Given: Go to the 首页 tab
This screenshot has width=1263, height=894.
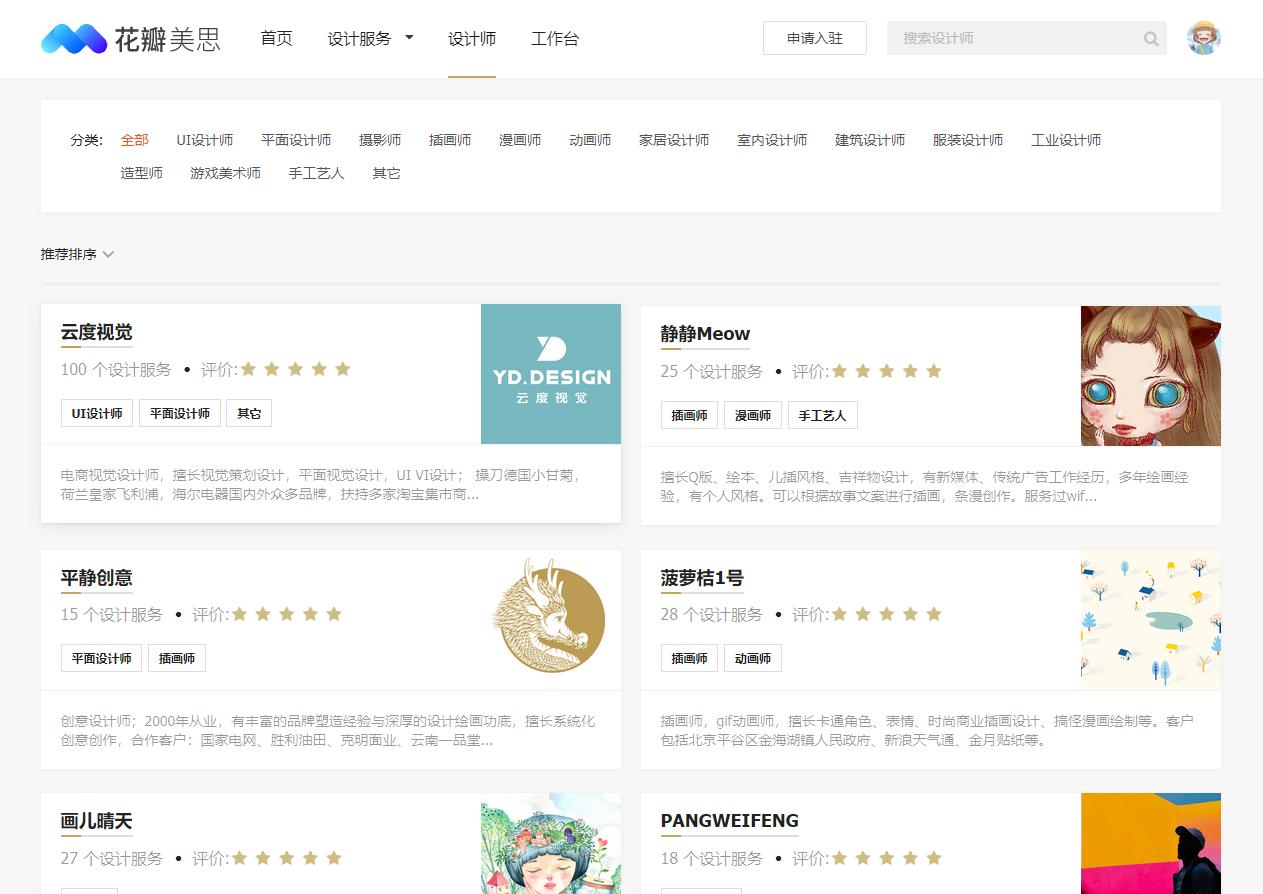Looking at the screenshot, I should click(276, 39).
